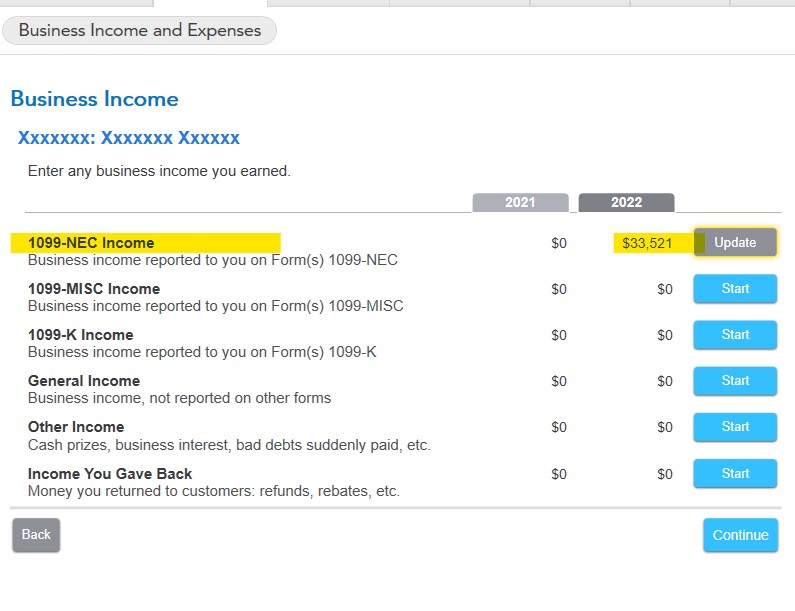
Task: Click the 1099-NEC Income row title
Action: pyautogui.click(x=91, y=243)
